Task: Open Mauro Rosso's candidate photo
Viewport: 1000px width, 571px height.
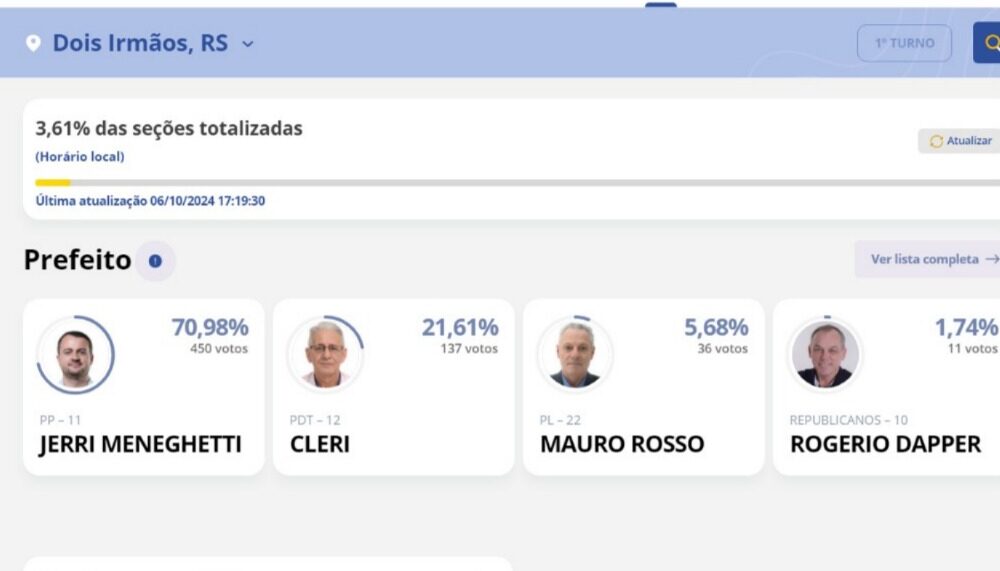Action: tap(575, 356)
